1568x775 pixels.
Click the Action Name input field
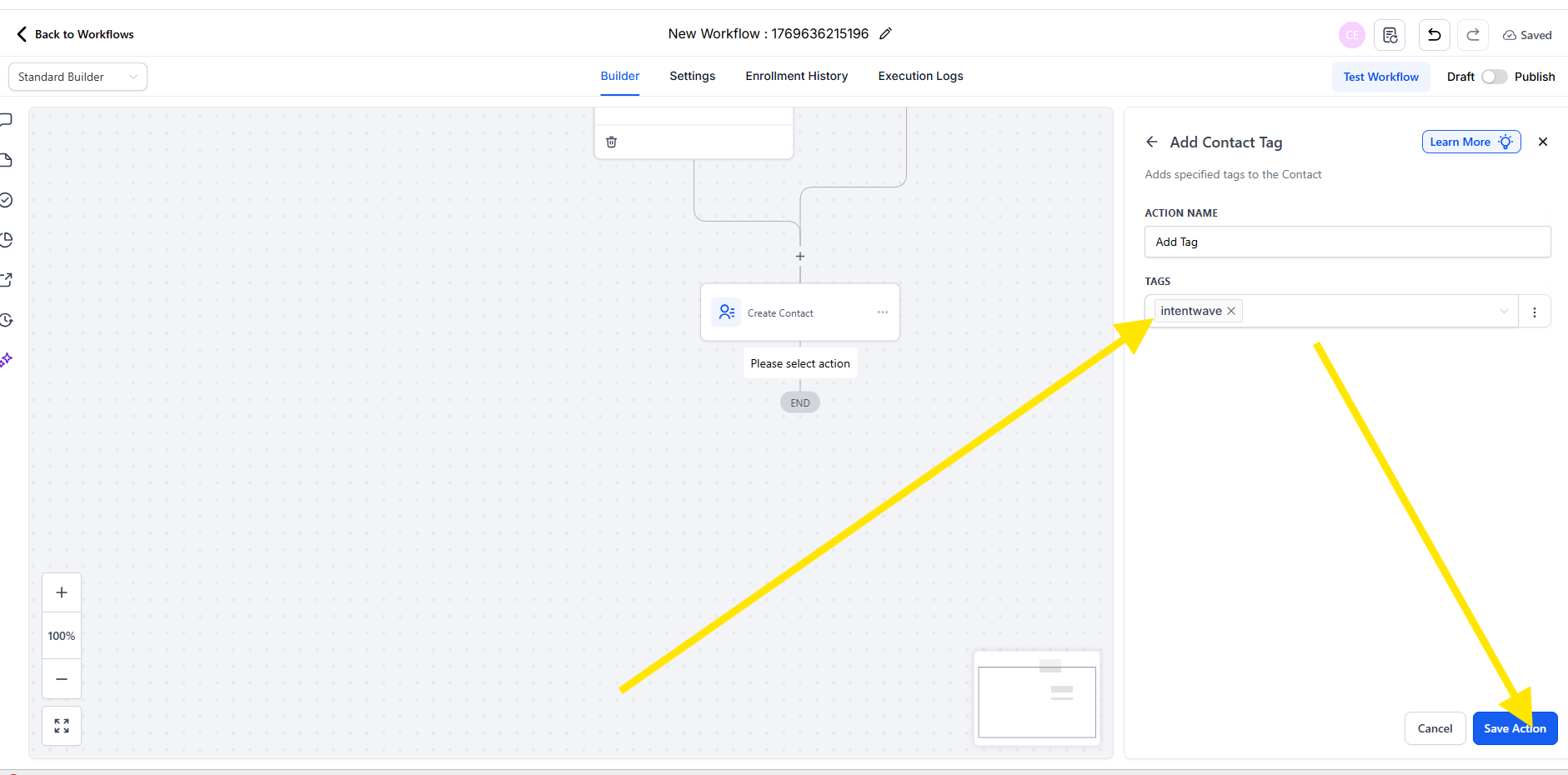[1346, 242]
